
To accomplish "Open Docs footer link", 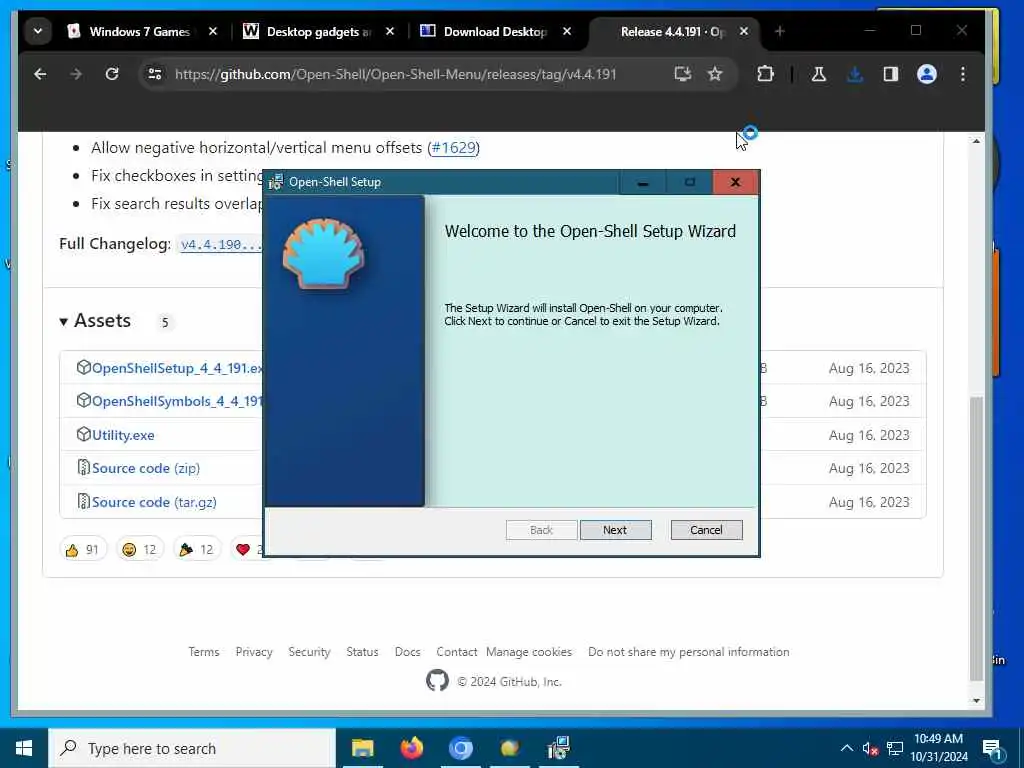I will (x=408, y=652).
